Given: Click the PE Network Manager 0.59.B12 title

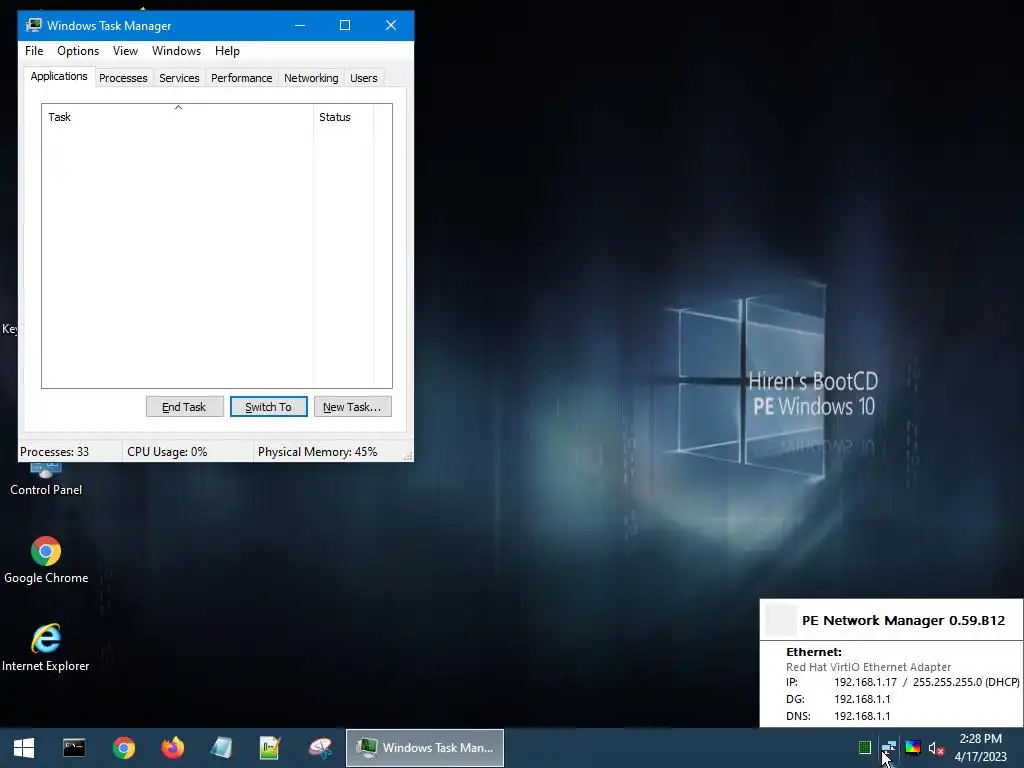Looking at the screenshot, I should coord(903,620).
